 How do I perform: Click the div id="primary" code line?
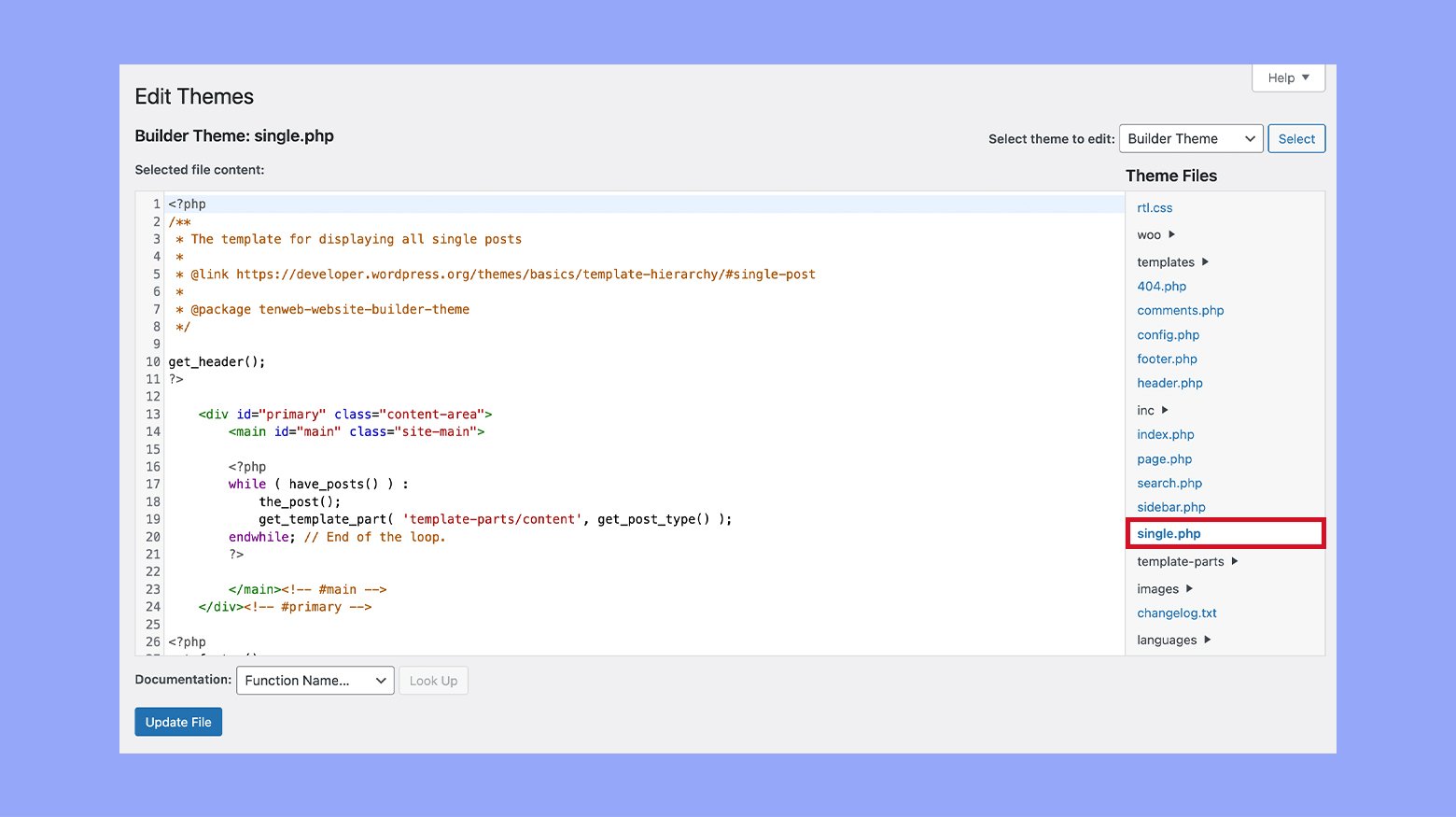pos(345,415)
